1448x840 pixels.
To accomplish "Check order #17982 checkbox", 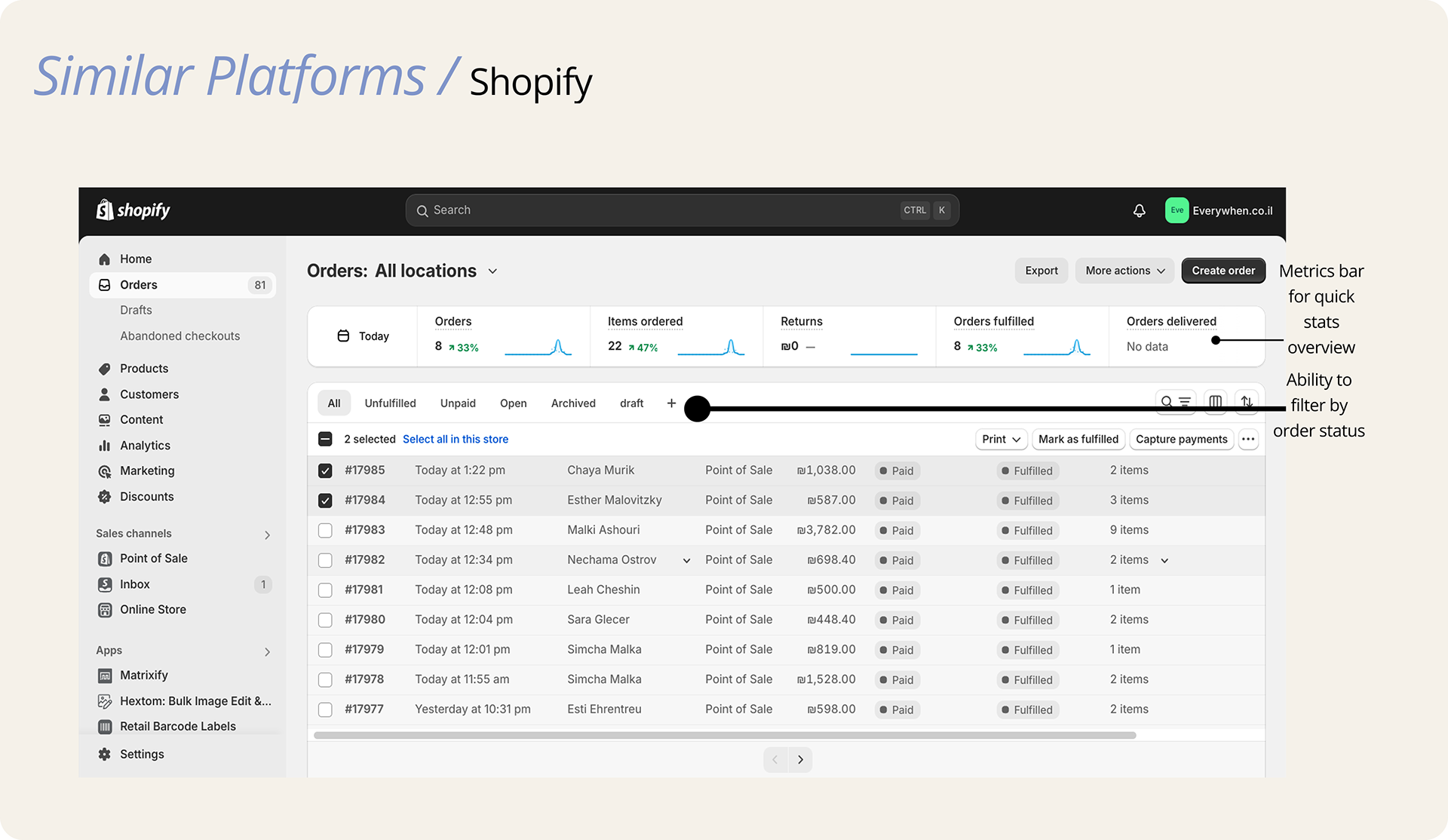I will tap(325, 560).
